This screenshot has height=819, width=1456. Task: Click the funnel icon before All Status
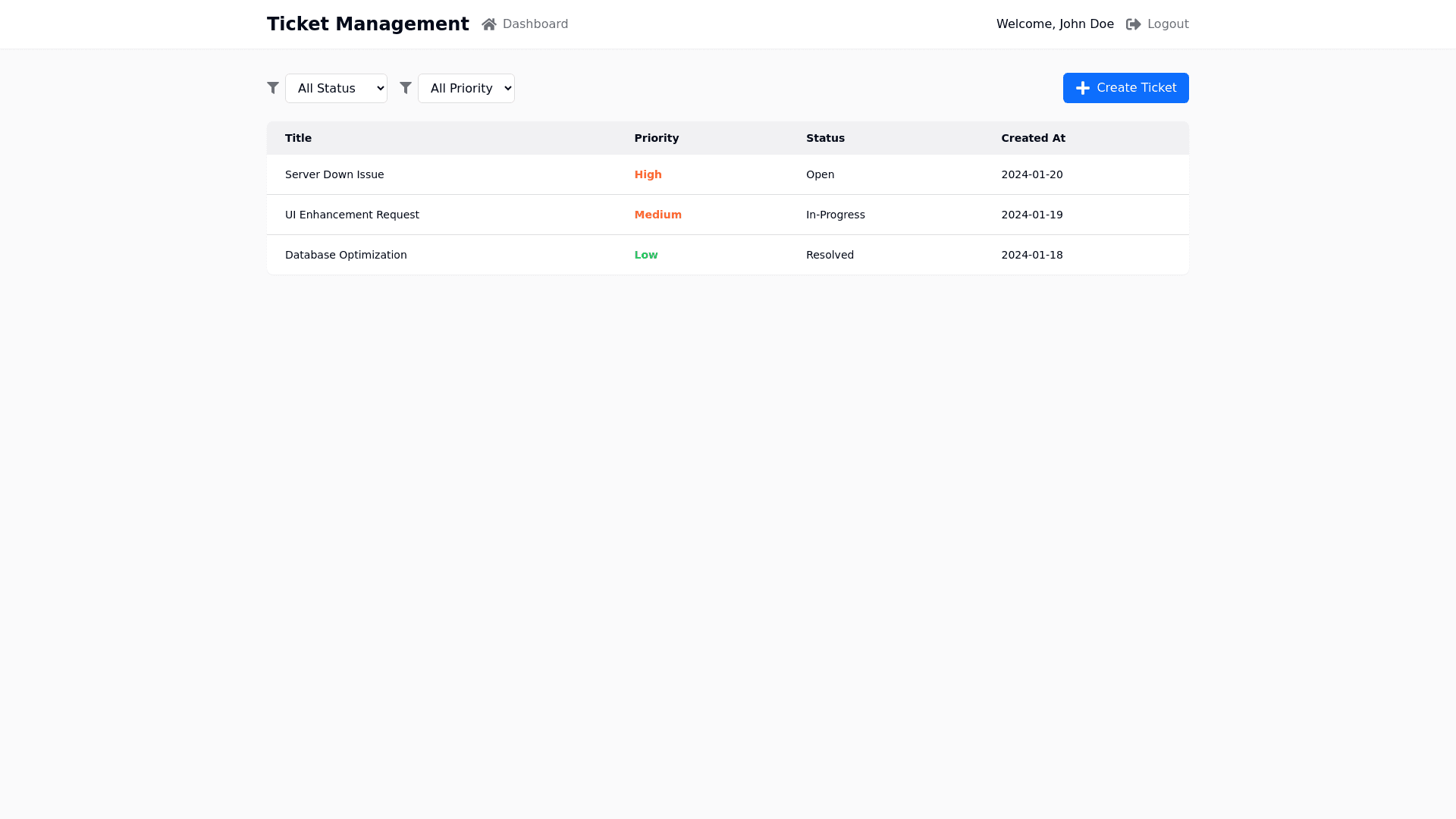pos(273,88)
